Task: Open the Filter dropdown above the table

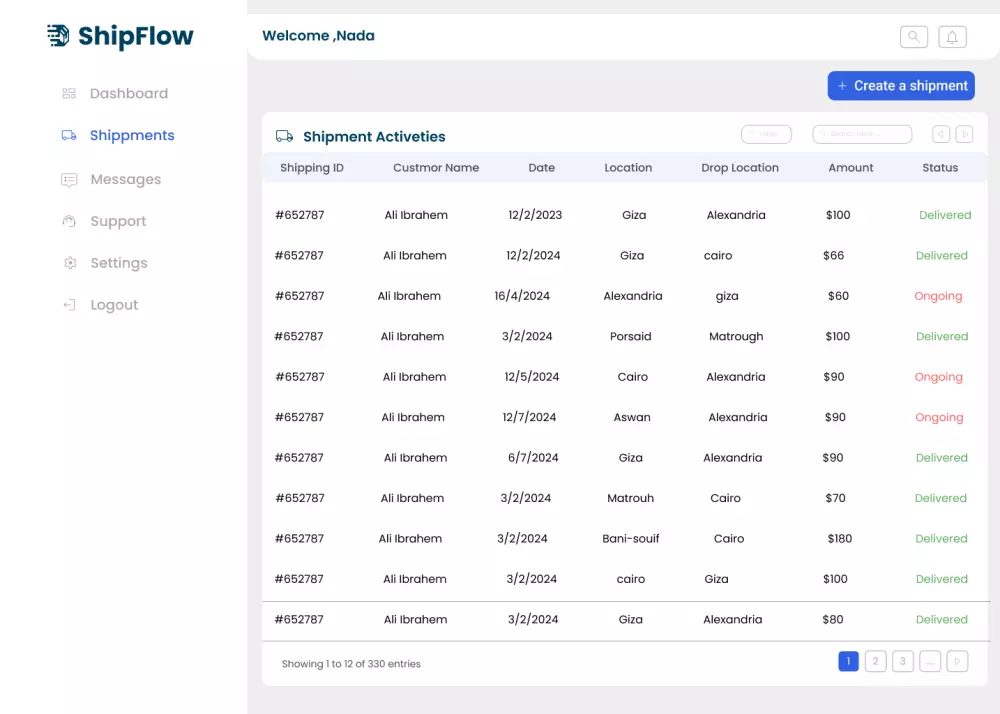Action: click(x=766, y=134)
